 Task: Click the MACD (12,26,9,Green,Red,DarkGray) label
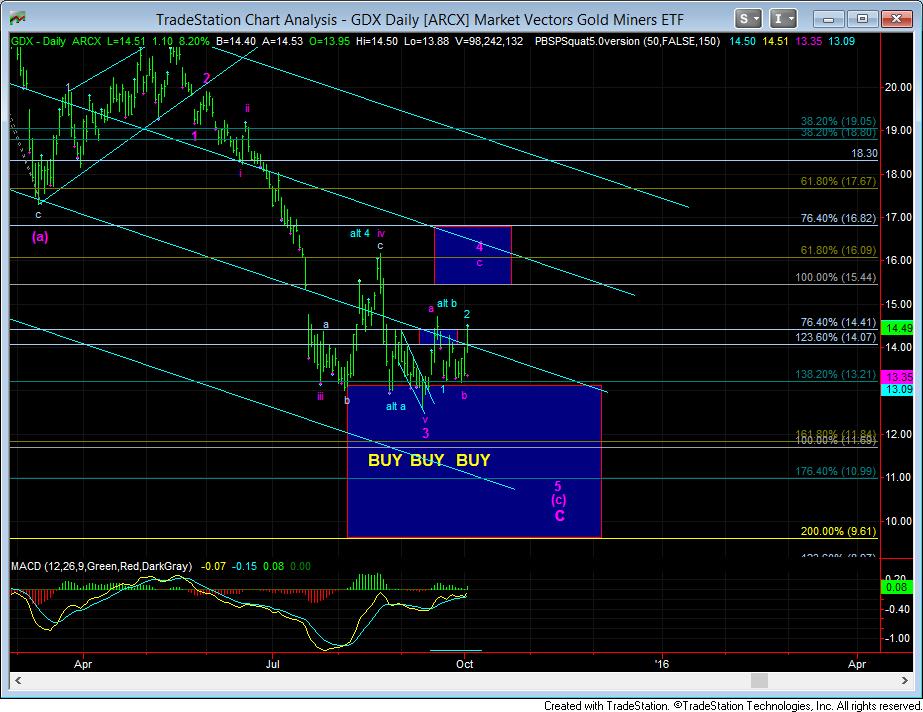[x=101, y=566]
